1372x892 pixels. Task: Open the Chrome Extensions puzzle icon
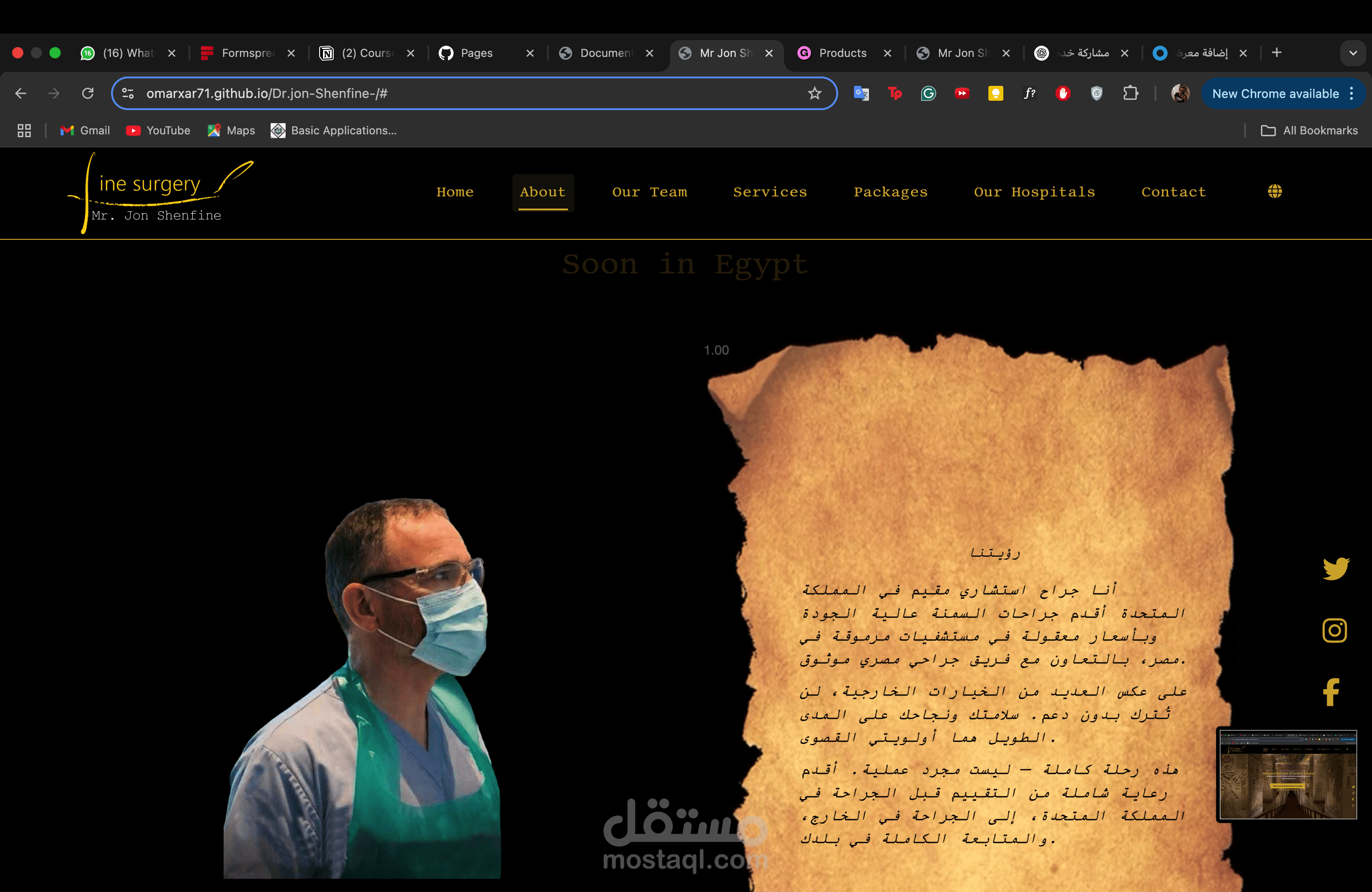pyautogui.click(x=1130, y=93)
